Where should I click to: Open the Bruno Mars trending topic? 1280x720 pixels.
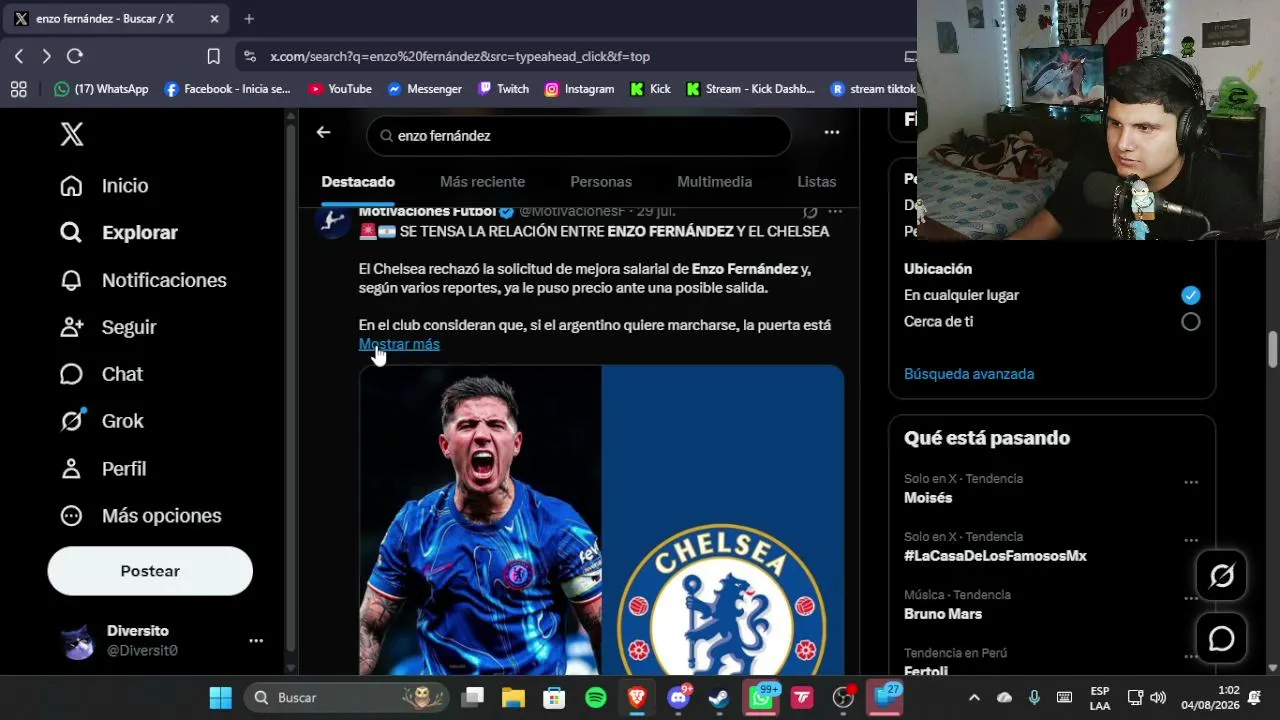pos(943,614)
